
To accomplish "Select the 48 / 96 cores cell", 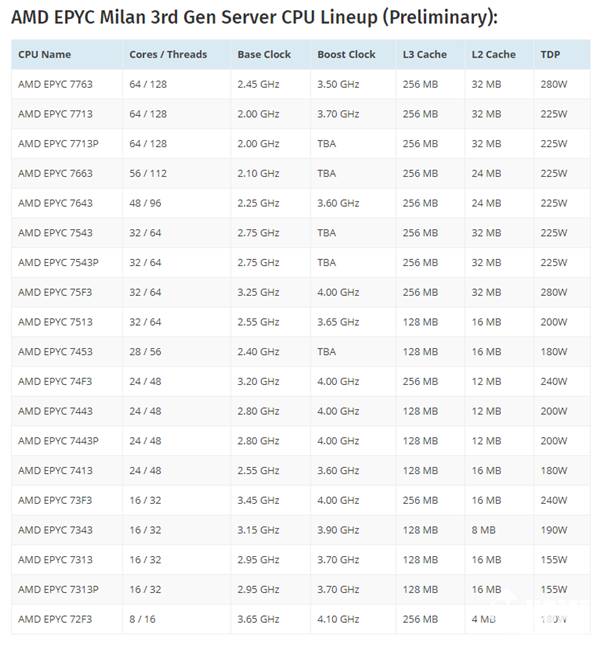I will click(x=147, y=203).
